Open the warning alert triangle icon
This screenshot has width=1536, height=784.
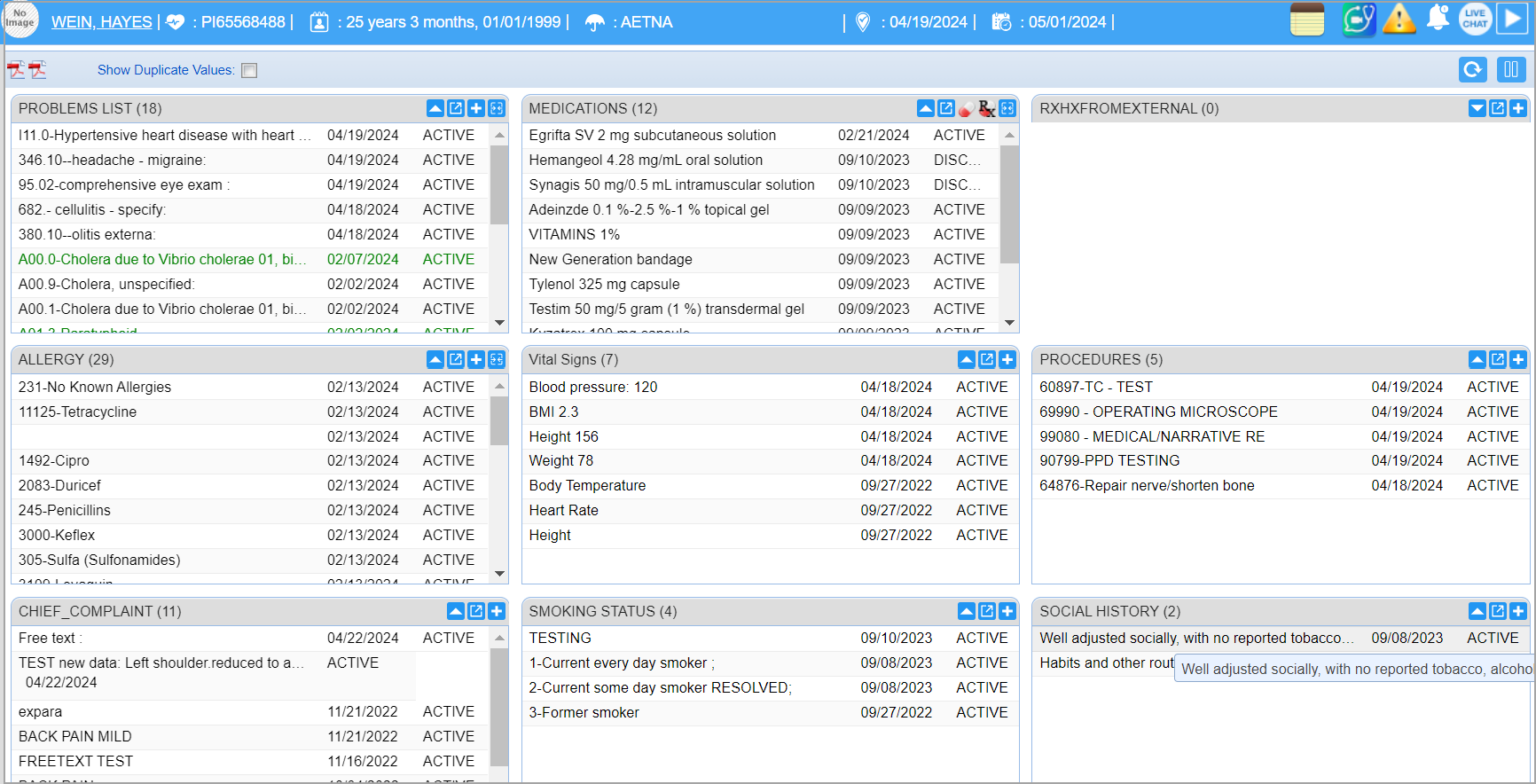point(1399,20)
